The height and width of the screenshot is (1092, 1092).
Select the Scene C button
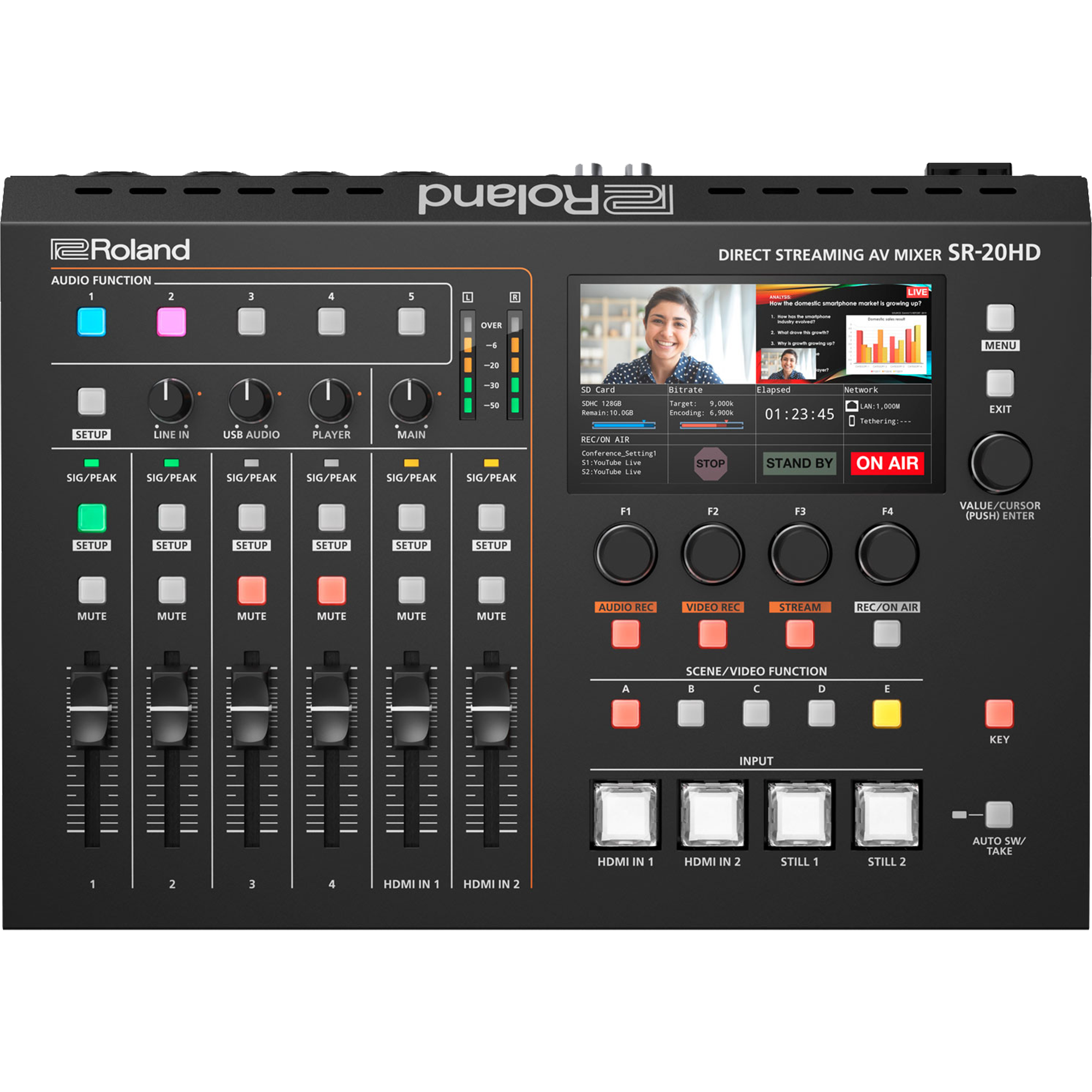[756, 713]
